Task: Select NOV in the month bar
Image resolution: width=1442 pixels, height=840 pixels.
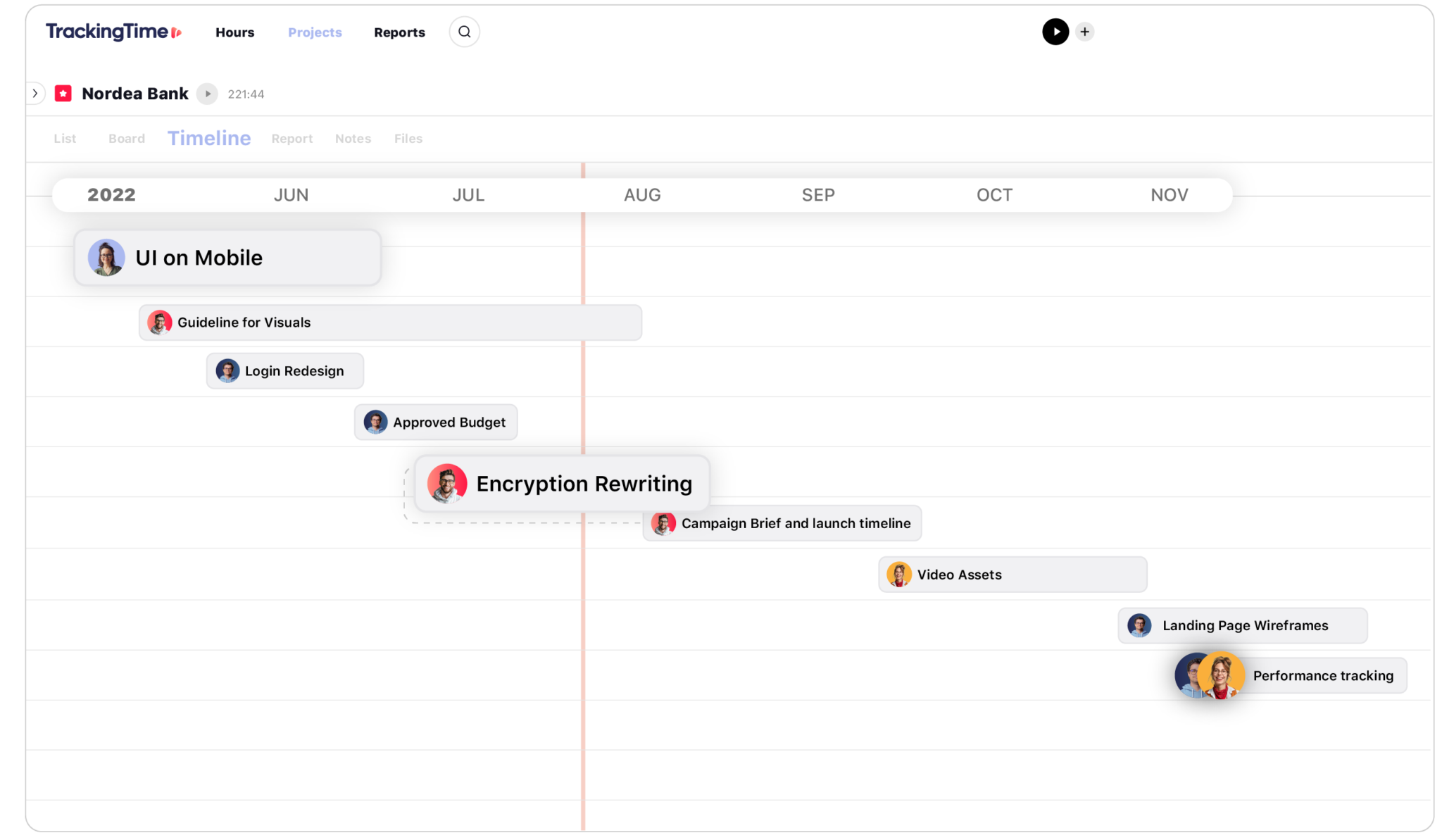Action: 1170,195
